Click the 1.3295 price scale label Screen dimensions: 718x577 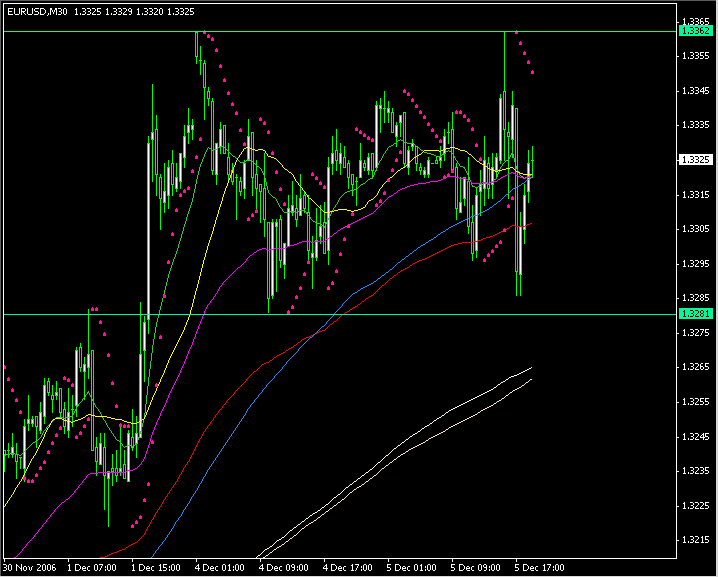click(x=696, y=264)
